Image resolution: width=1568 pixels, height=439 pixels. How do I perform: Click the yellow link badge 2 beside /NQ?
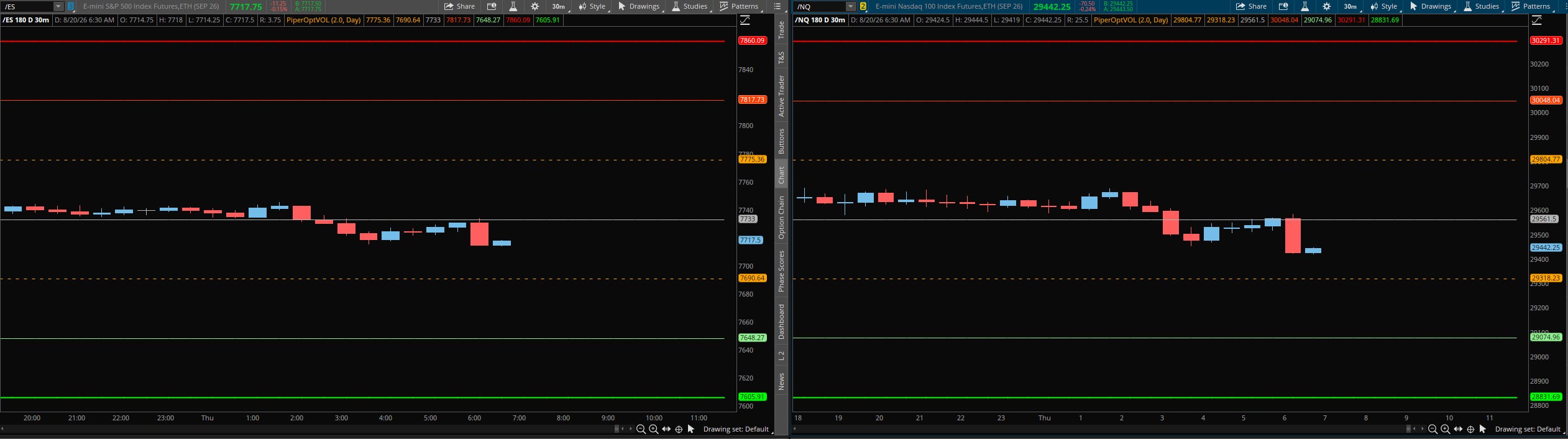point(863,6)
